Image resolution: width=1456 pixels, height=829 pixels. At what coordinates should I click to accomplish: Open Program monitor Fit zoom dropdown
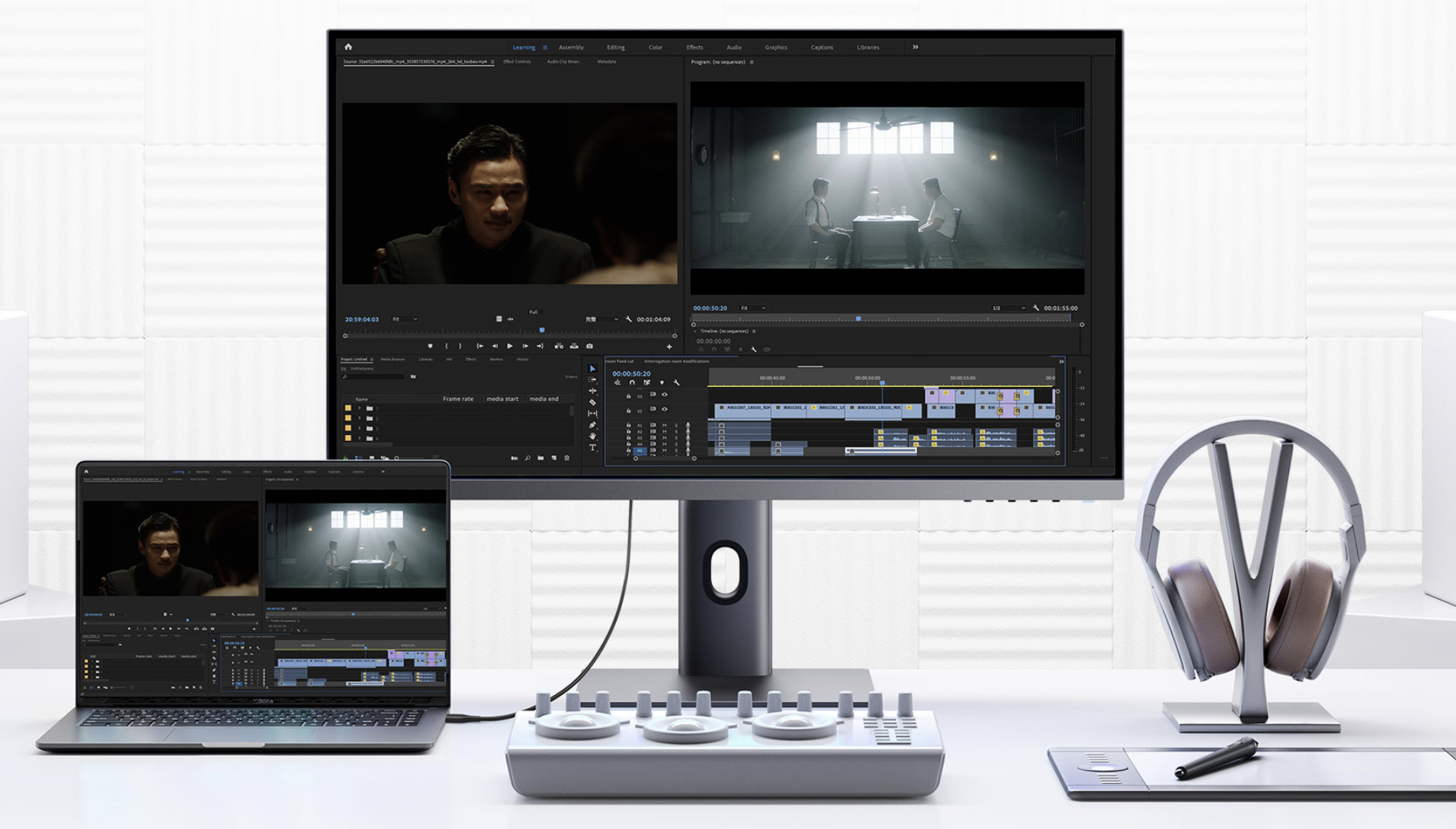pyautogui.click(x=753, y=308)
